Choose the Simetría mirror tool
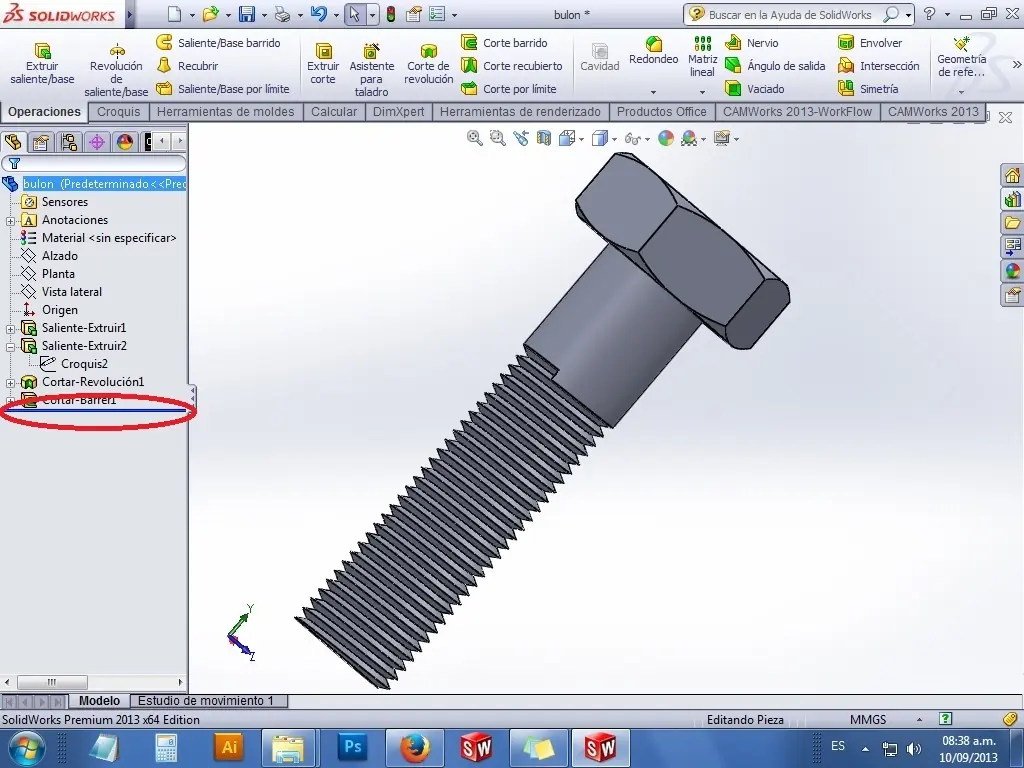Image resolution: width=1024 pixels, height=768 pixels. point(868,88)
